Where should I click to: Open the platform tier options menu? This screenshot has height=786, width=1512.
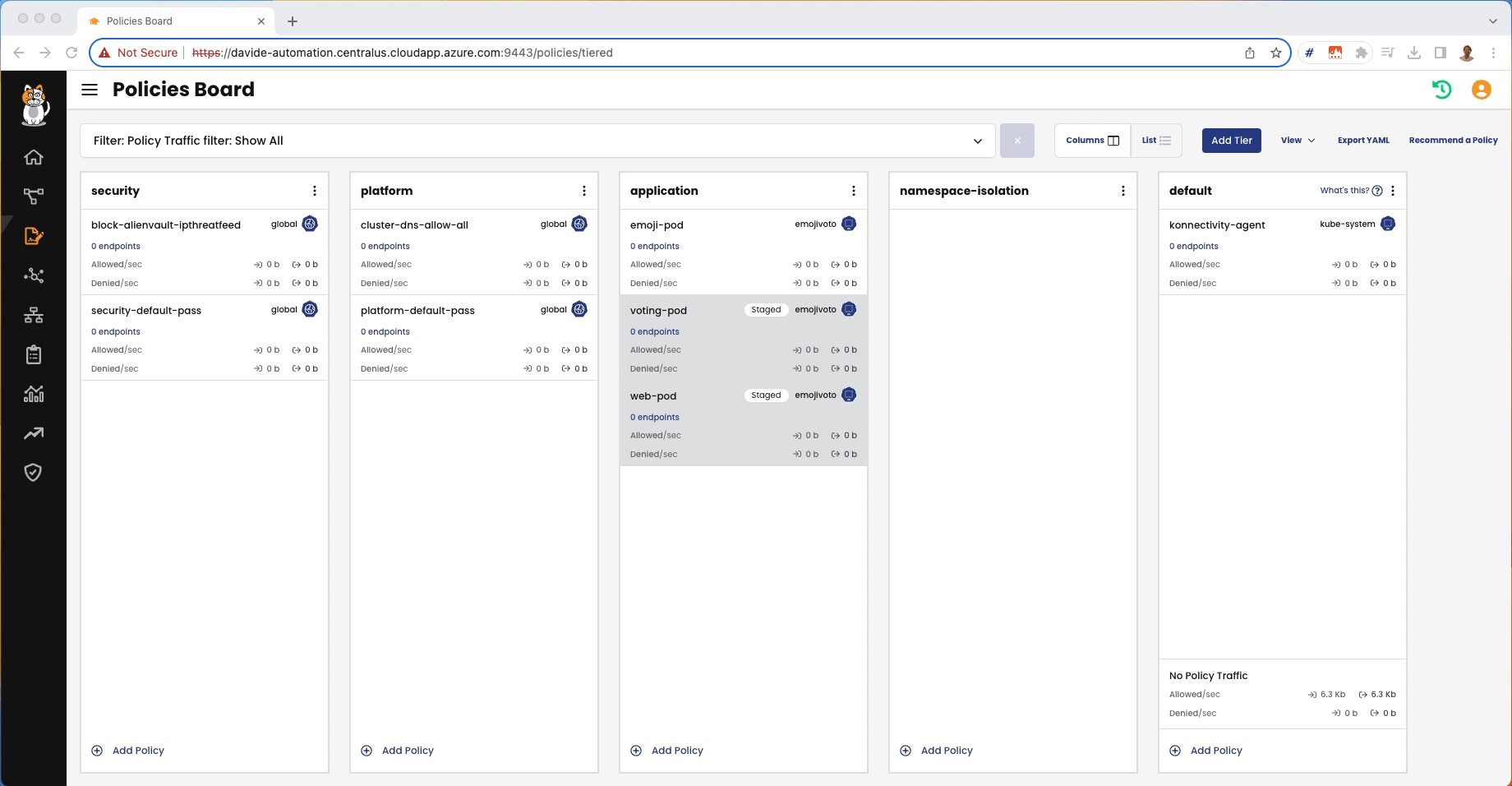[x=584, y=191]
